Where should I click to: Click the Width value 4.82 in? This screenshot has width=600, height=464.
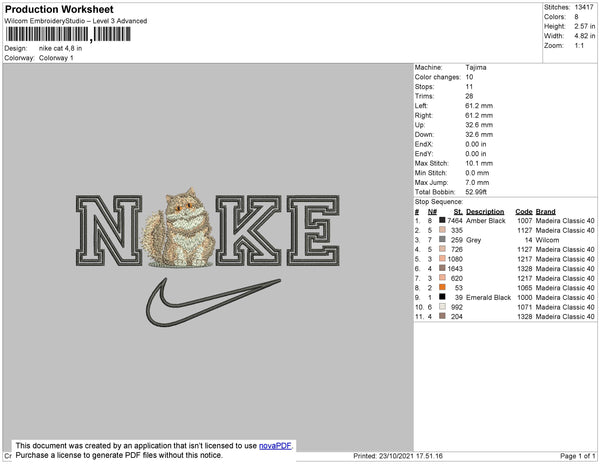click(x=584, y=36)
